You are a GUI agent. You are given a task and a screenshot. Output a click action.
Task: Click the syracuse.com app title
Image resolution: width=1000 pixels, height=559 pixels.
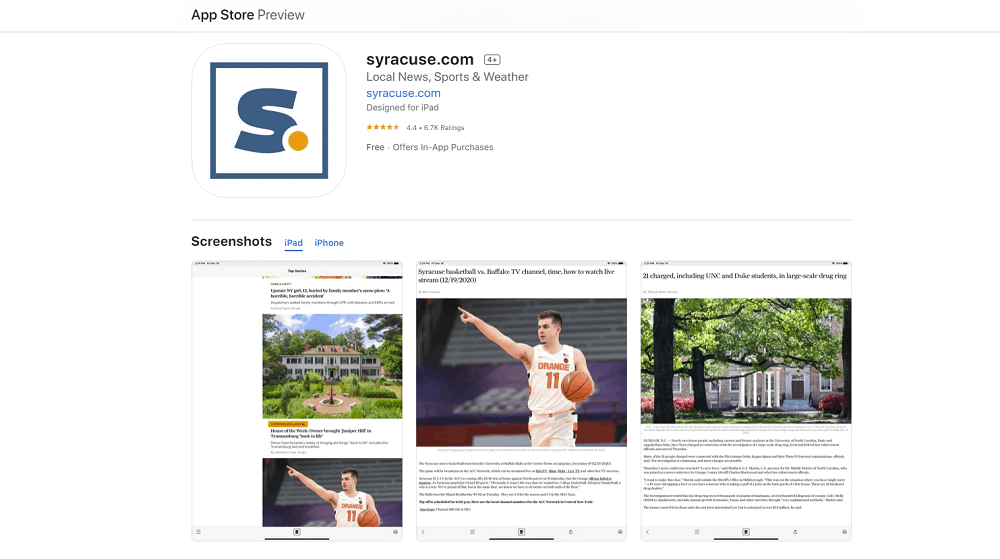[x=420, y=59]
